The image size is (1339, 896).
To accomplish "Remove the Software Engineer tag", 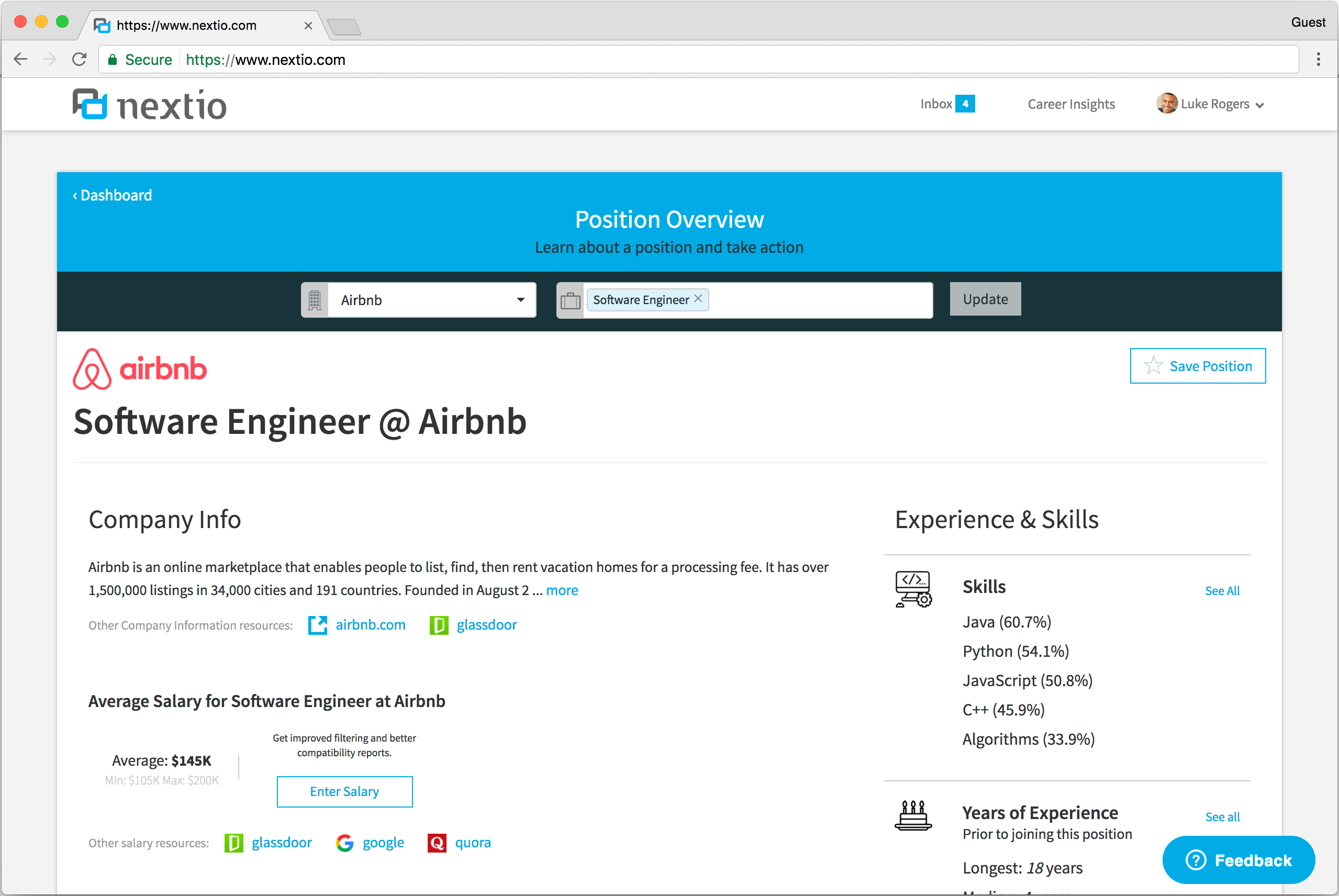I will pos(698,299).
